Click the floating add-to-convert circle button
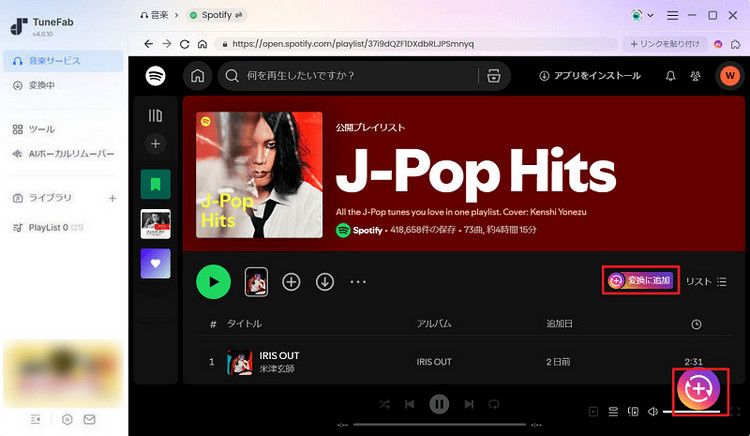The height and width of the screenshot is (436, 750). click(x=698, y=389)
